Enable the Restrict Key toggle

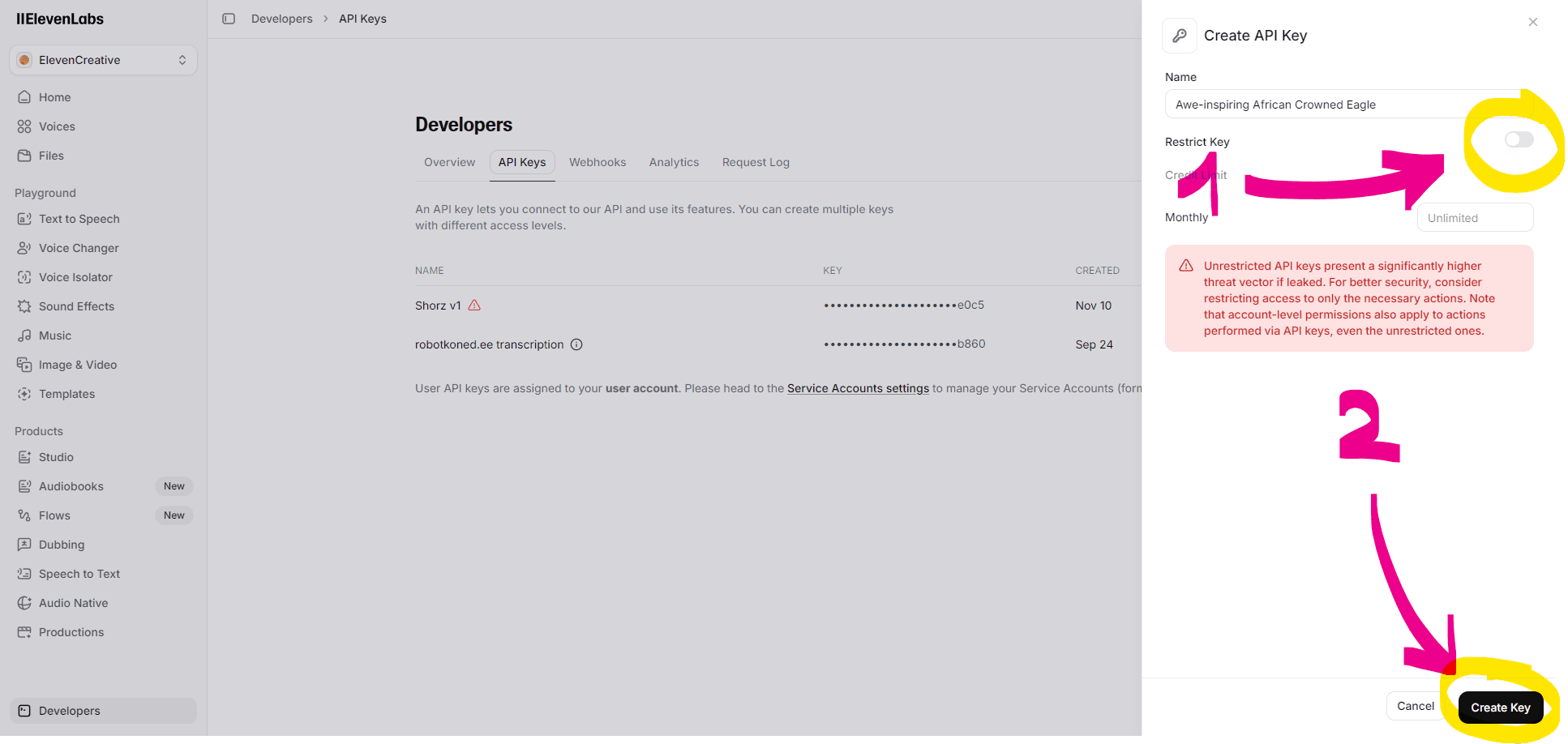1519,140
